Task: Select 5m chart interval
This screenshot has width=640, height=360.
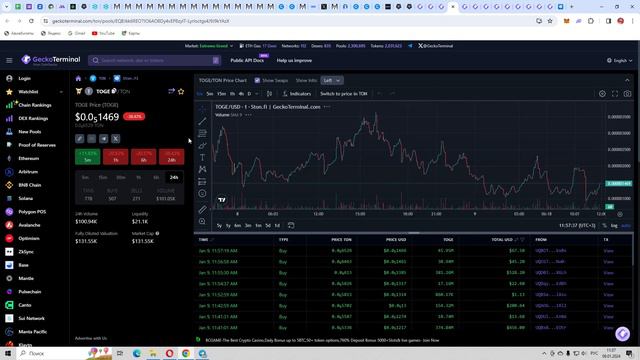Action: tap(210, 94)
